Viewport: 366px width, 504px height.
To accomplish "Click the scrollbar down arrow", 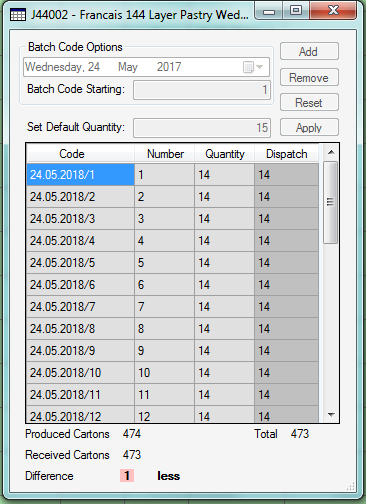I will [x=331, y=415].
